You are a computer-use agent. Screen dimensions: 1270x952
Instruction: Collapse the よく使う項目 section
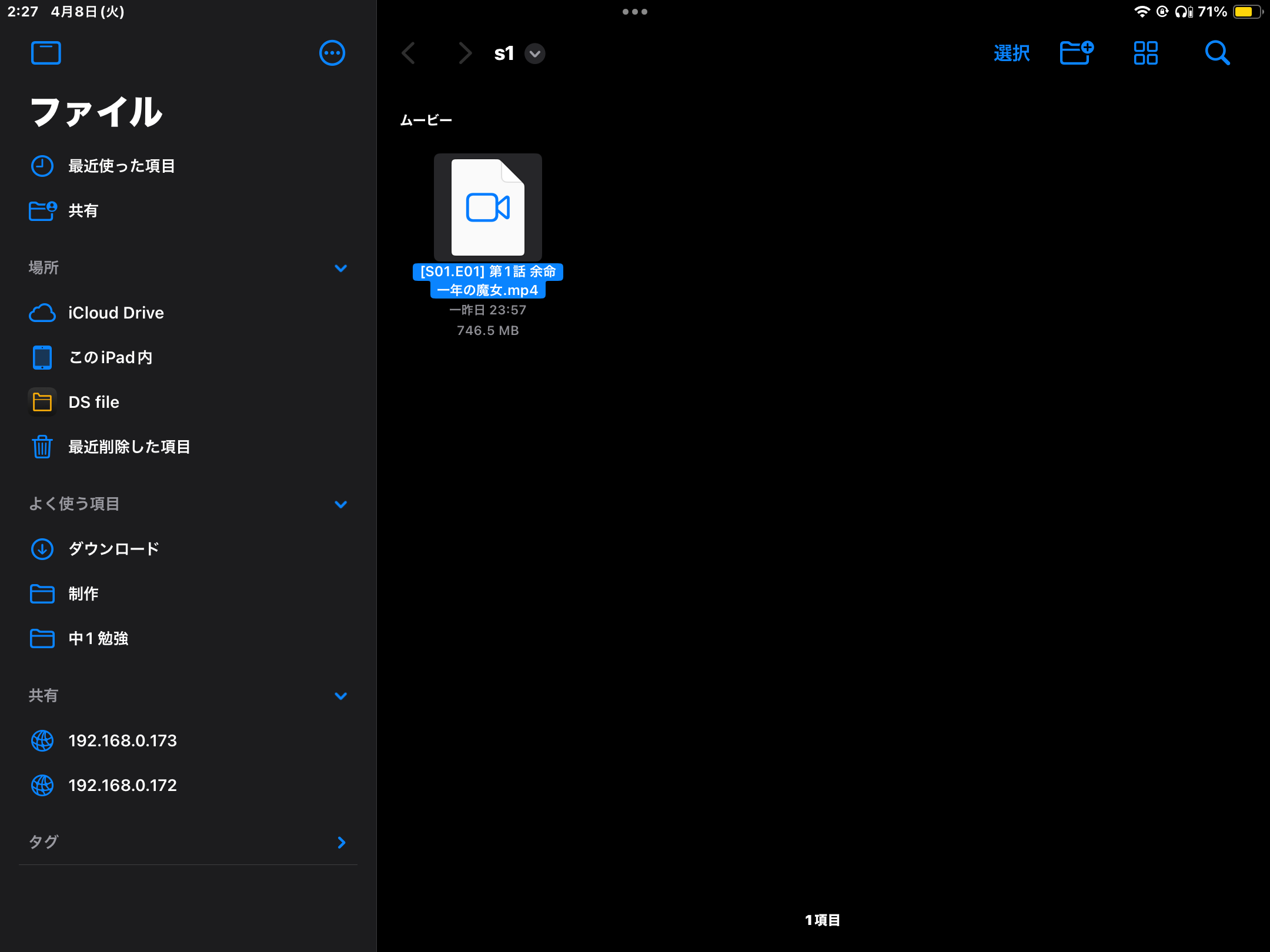[340, 504]
